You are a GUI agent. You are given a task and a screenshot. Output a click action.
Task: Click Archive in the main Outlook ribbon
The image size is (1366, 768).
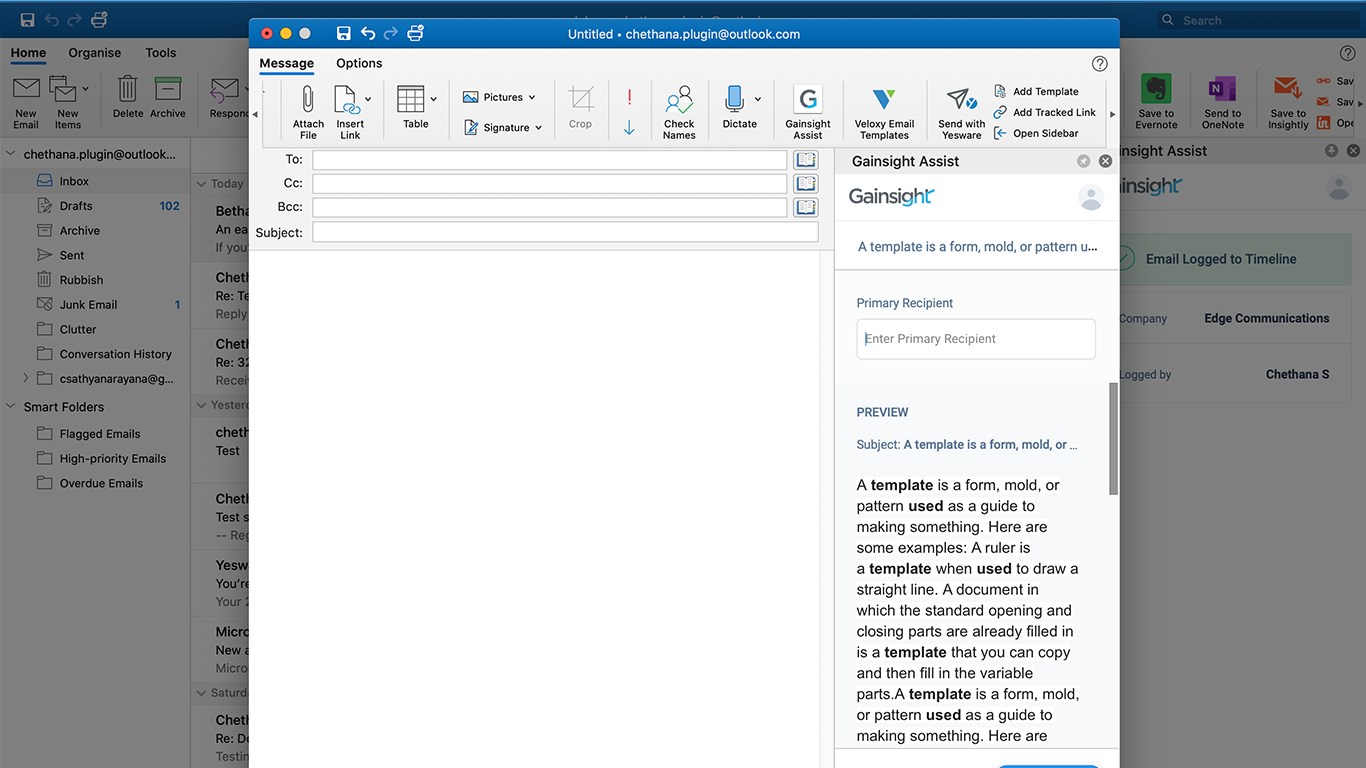tap(168, 97)
